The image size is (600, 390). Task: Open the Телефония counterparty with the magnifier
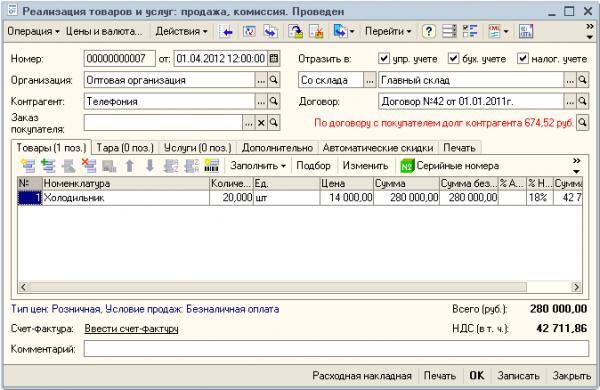[274, 101]
